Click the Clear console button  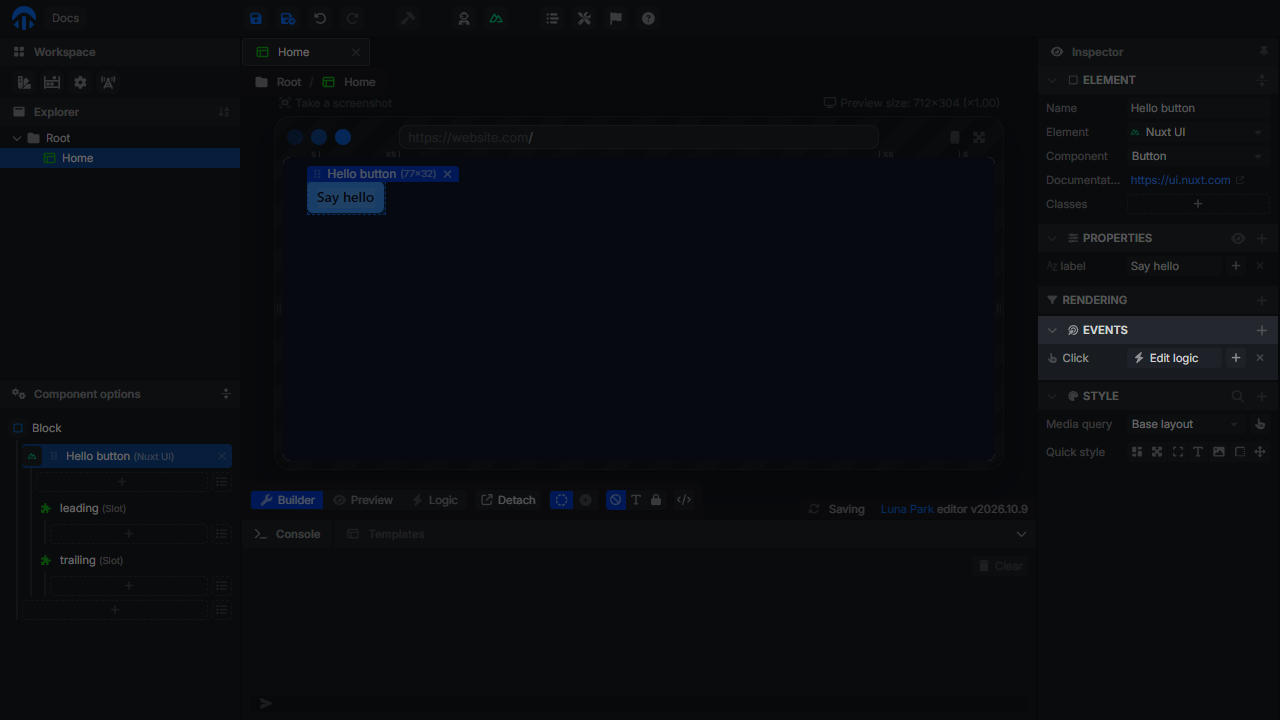point(1001,566)
